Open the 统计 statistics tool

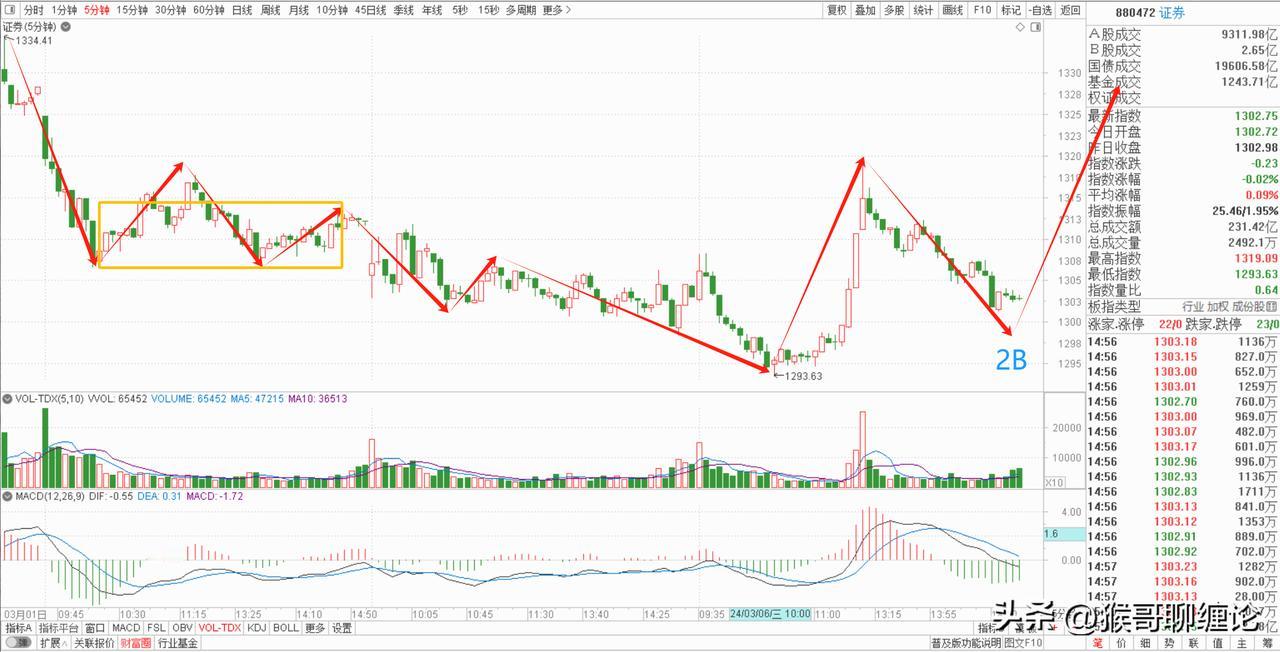pyautogui.click(x=924, y=10)
